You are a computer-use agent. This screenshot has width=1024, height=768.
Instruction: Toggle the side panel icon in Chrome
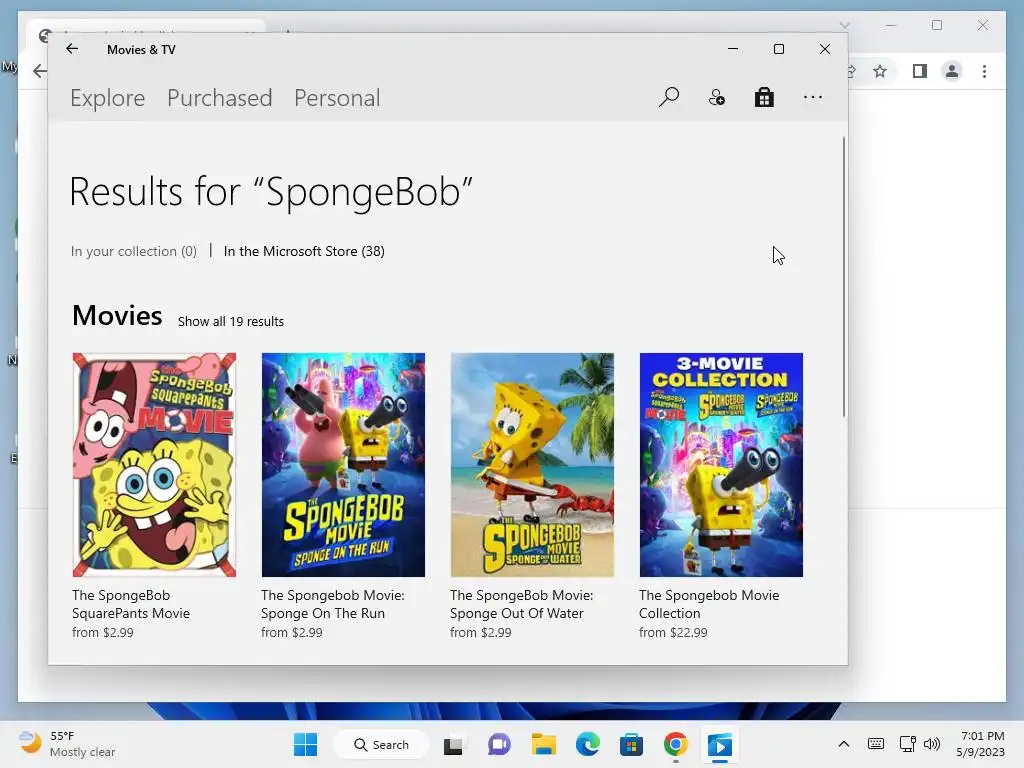click(920, 71)
